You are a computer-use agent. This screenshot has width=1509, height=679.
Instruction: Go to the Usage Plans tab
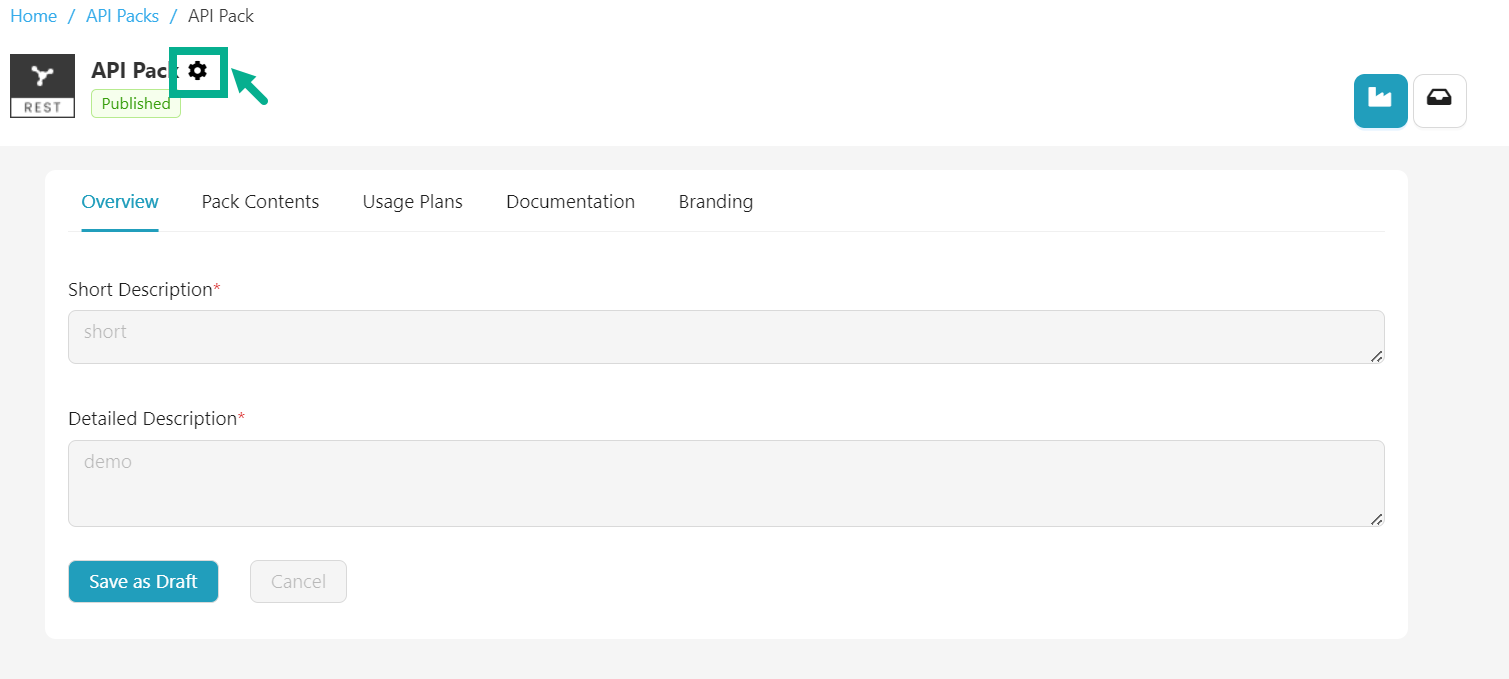412,202
